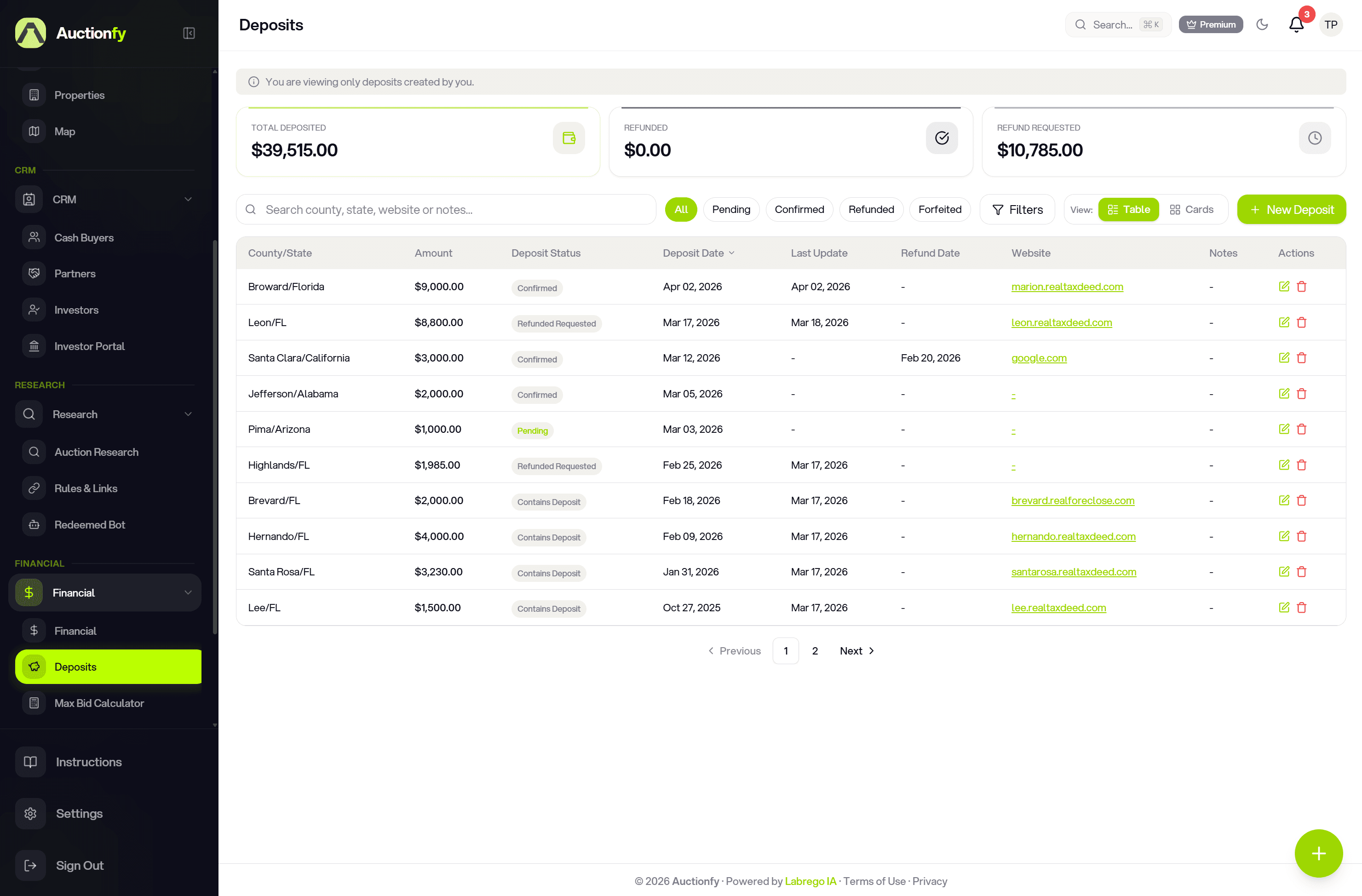Open Redeemed Bot from sidebar
Screen dimensions: 1362x896
tap(89, 525)
